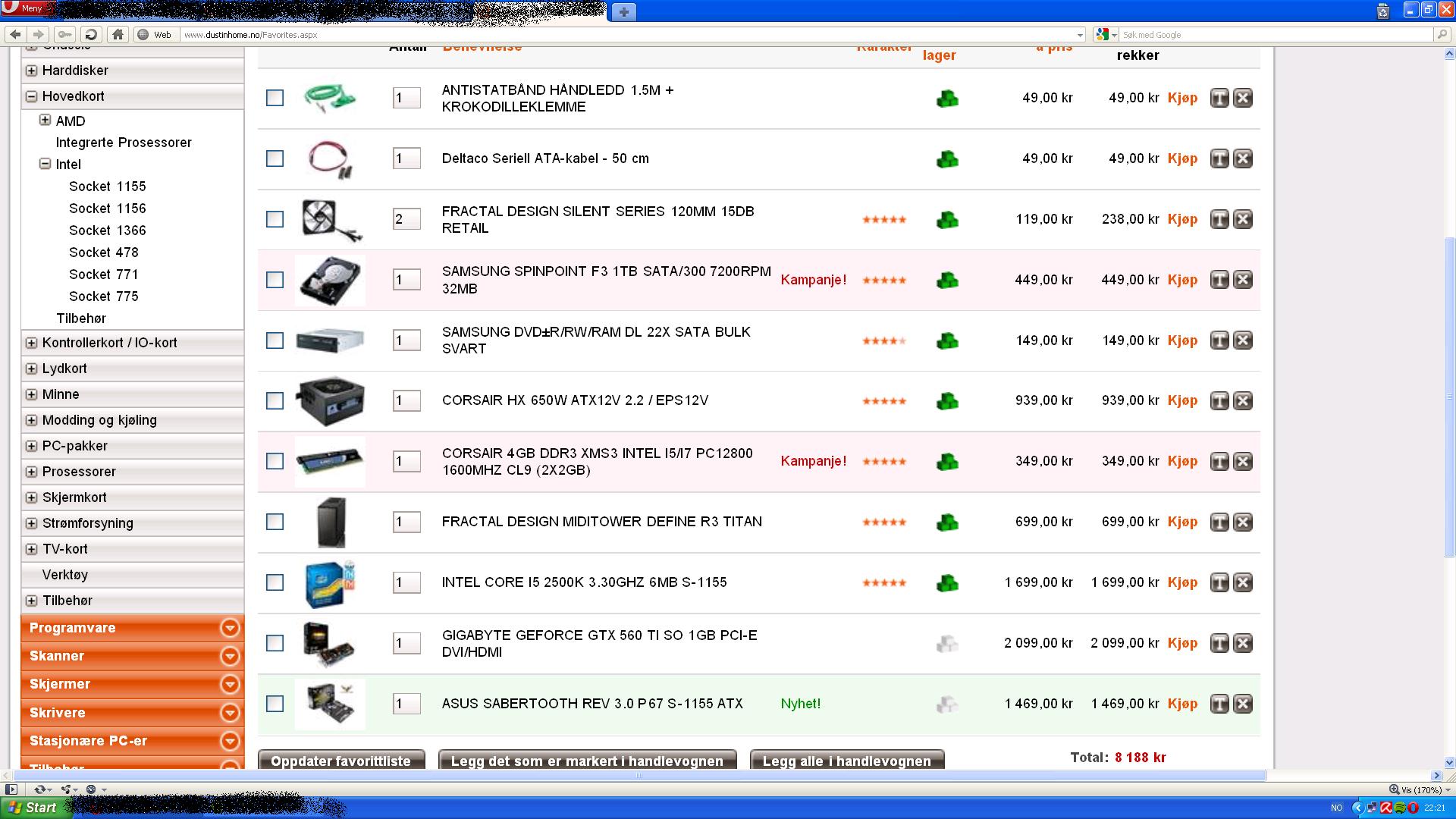Click in-stock icon for Corsair HX 650W
Viewport: 1456px width, 819px height.
point(947,401)
